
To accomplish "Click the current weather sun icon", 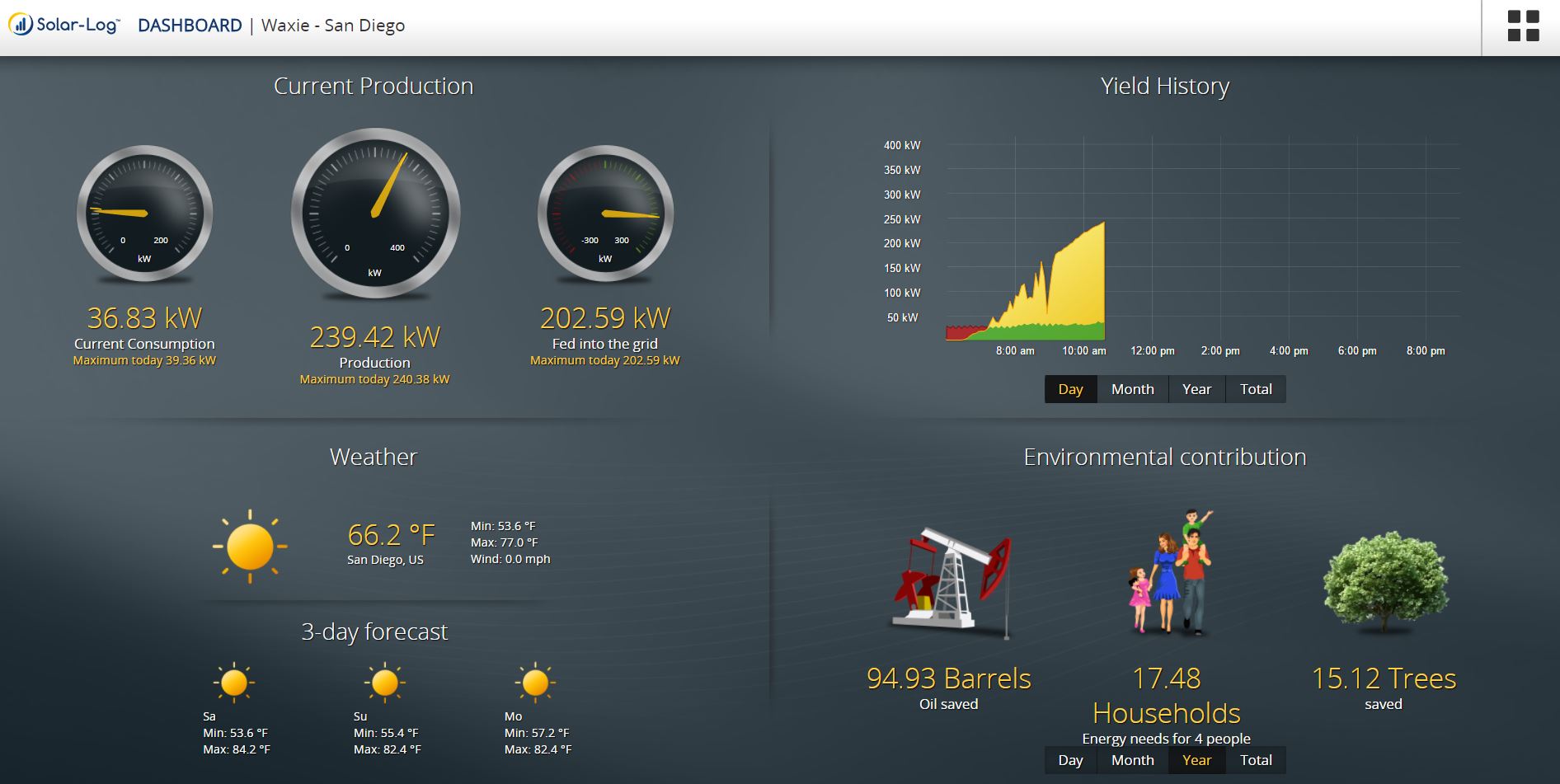I will (250, 546).
